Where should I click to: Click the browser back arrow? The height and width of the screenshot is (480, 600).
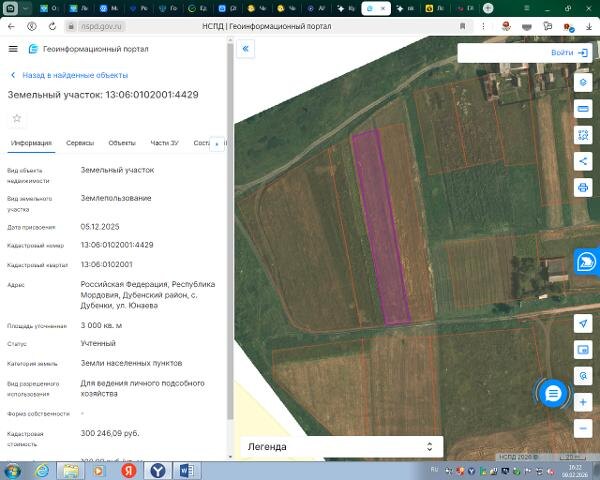tap(11, 26)
